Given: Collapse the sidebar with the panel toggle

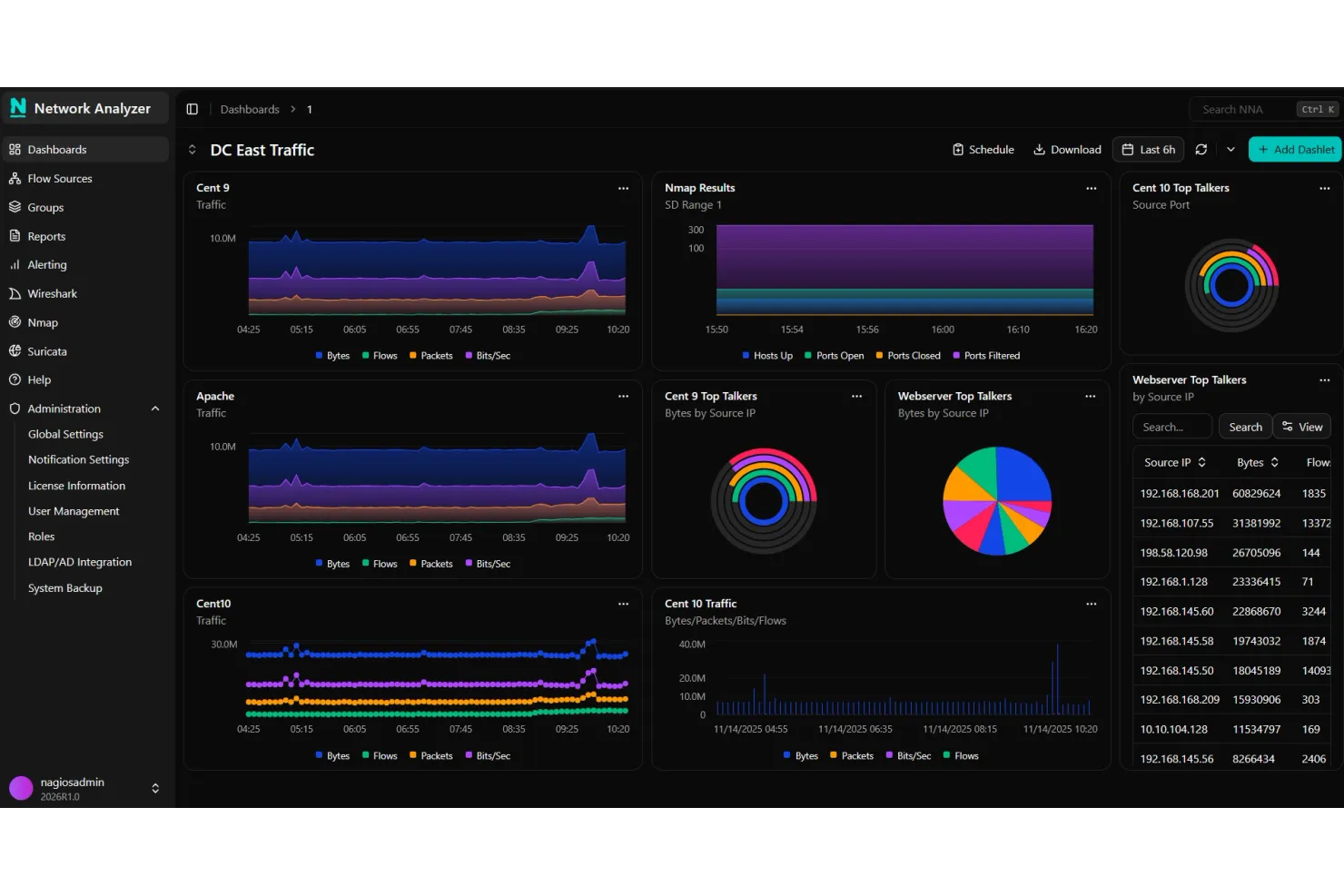Looking at the screenshot, I should coord(192,109).
